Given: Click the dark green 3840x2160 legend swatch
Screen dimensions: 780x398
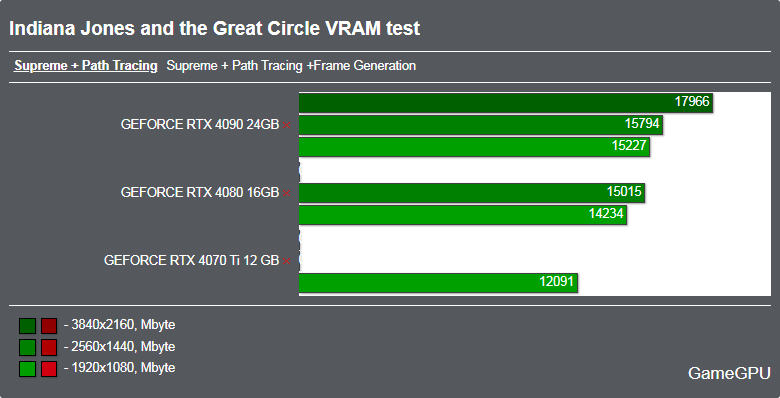Looking at the screenshot, I should pos(27,326).
